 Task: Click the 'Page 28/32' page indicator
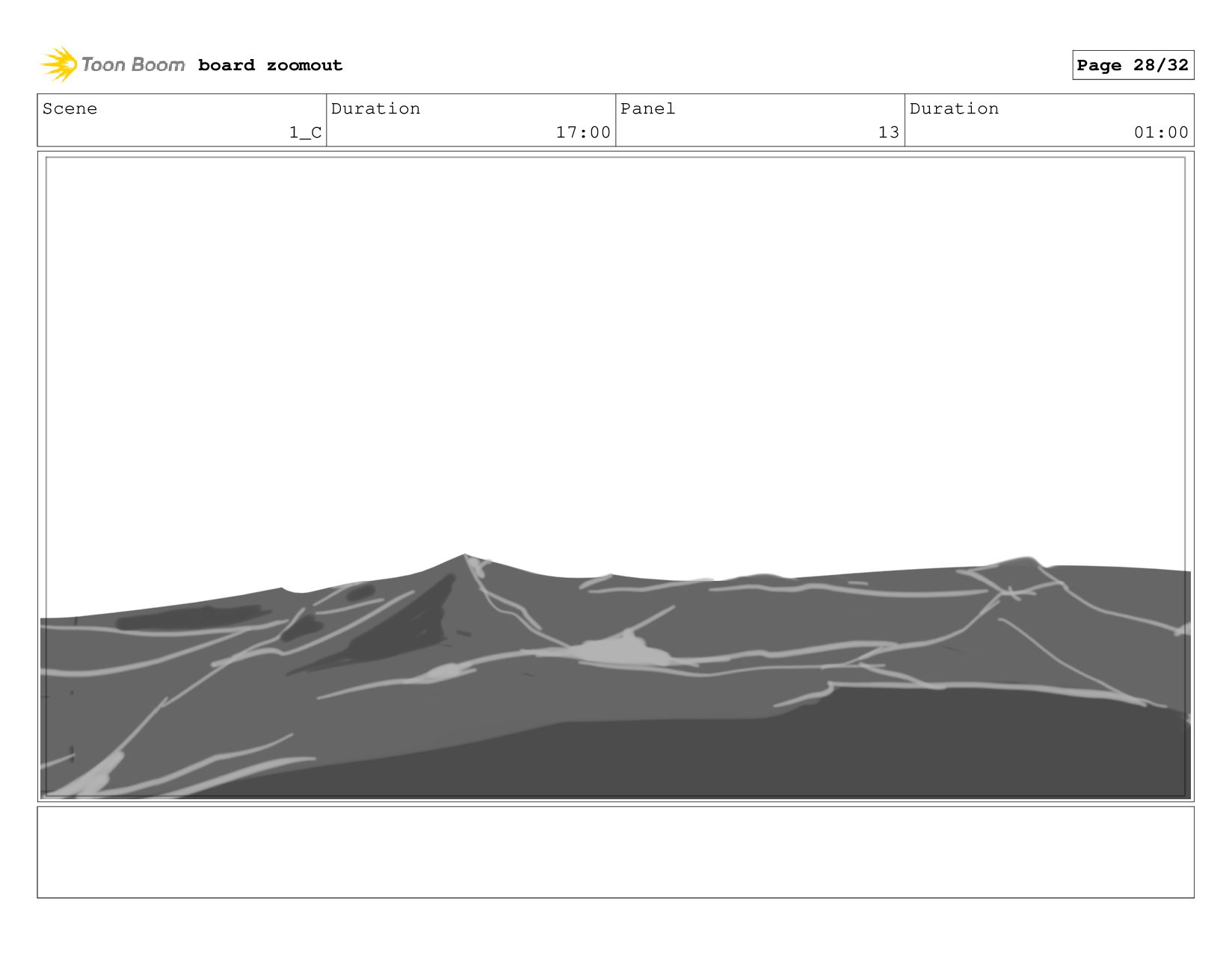(1133, 65)
